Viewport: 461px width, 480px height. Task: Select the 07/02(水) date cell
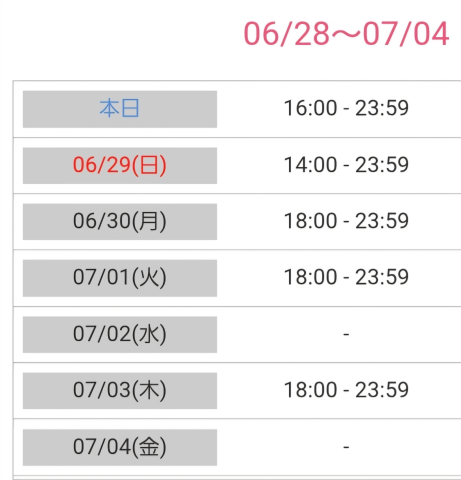(x=120, y=334)
